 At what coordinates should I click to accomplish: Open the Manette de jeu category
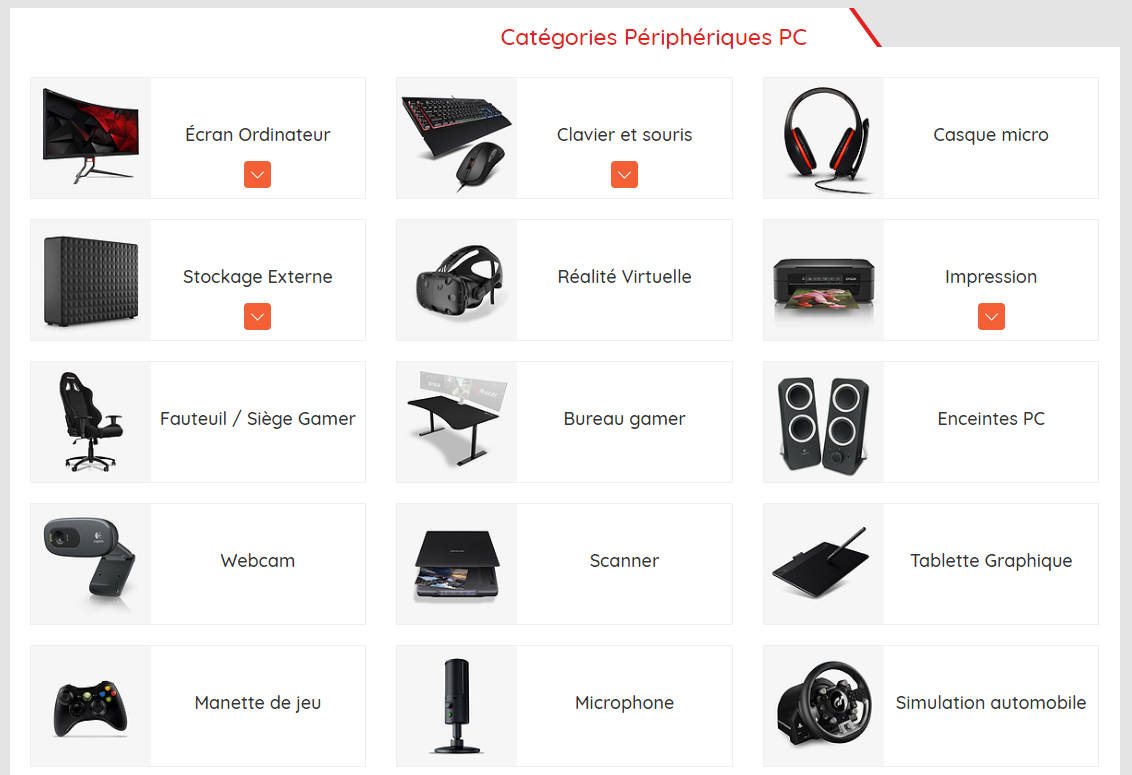[x=258, y=703]
